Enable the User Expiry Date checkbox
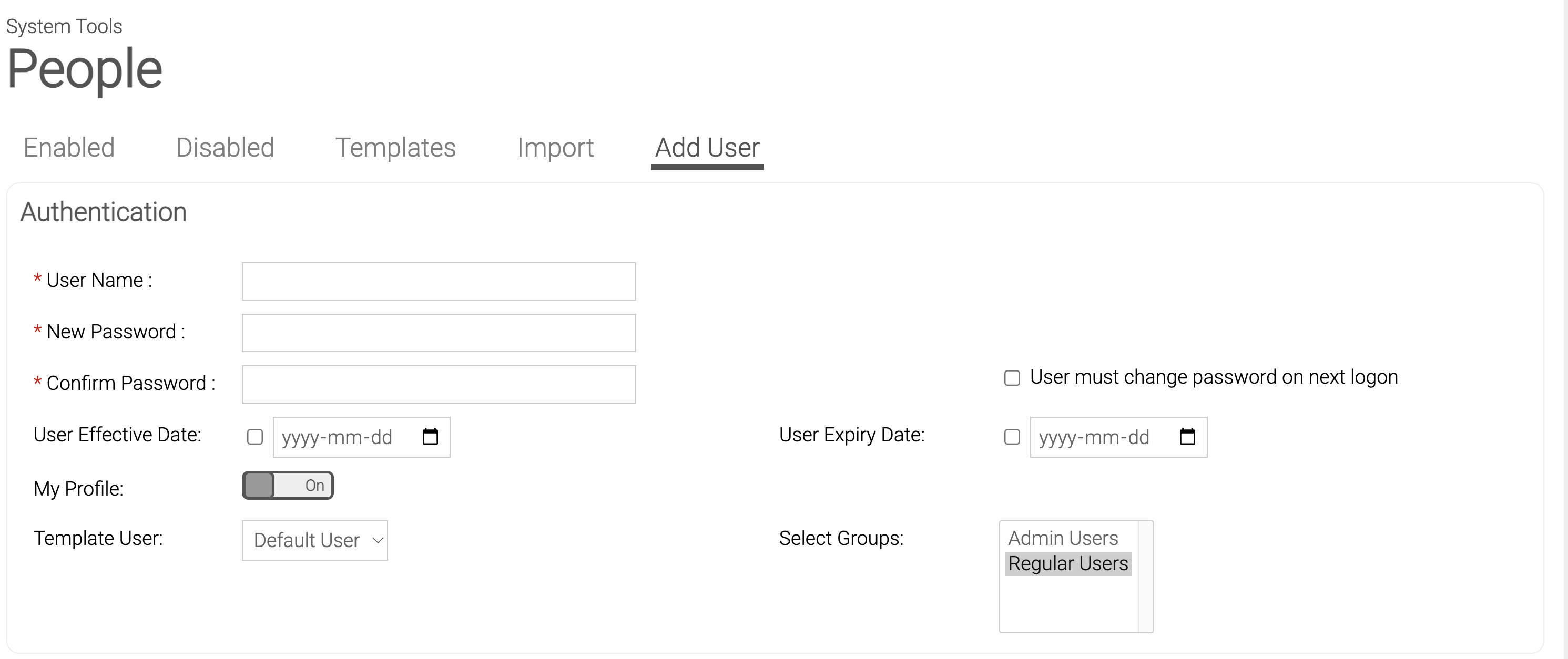Screen dimensions: 1568x659 pos(1012,437)
